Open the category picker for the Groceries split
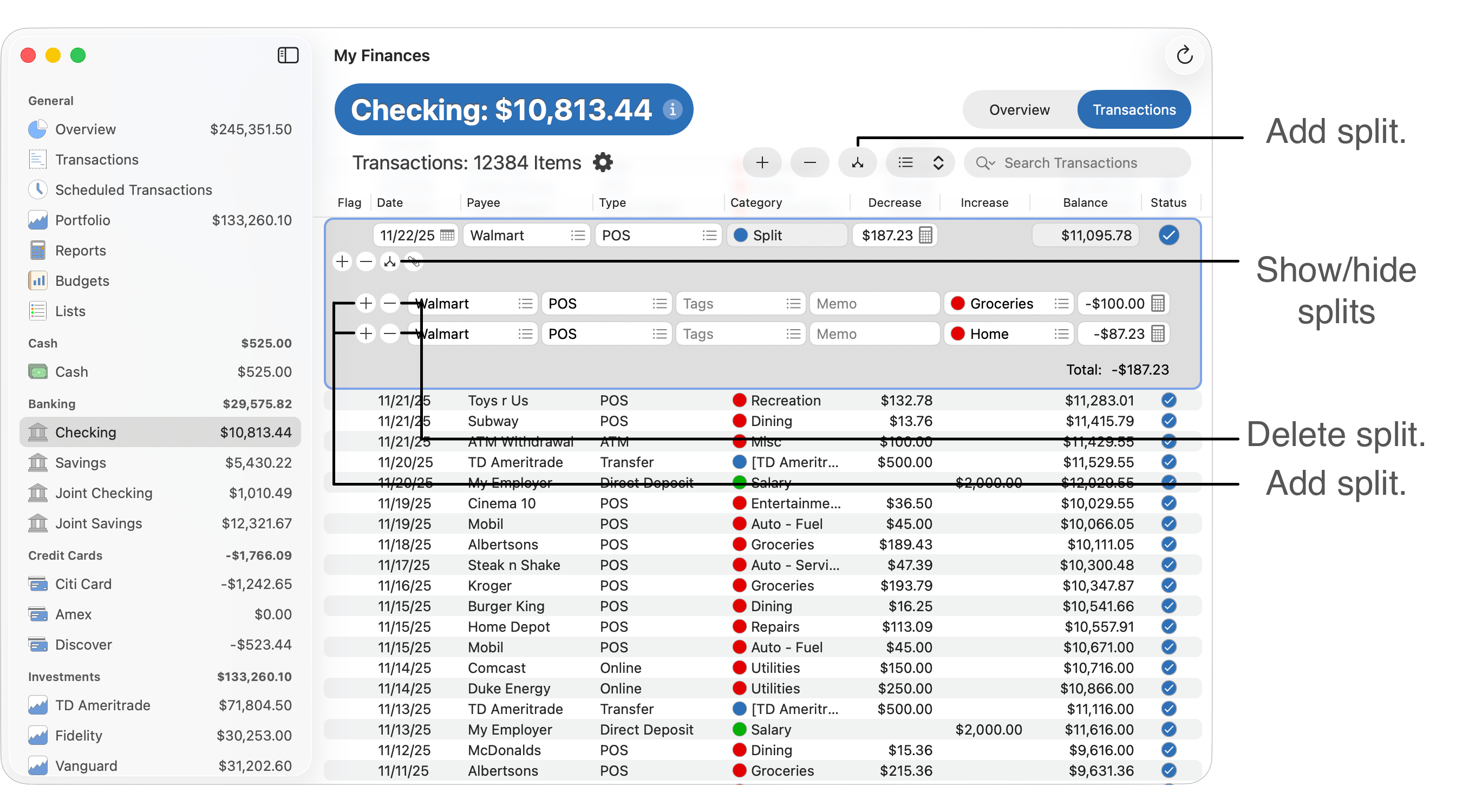Viewport: 1462px width, 812px height. tap(1062, 303)
